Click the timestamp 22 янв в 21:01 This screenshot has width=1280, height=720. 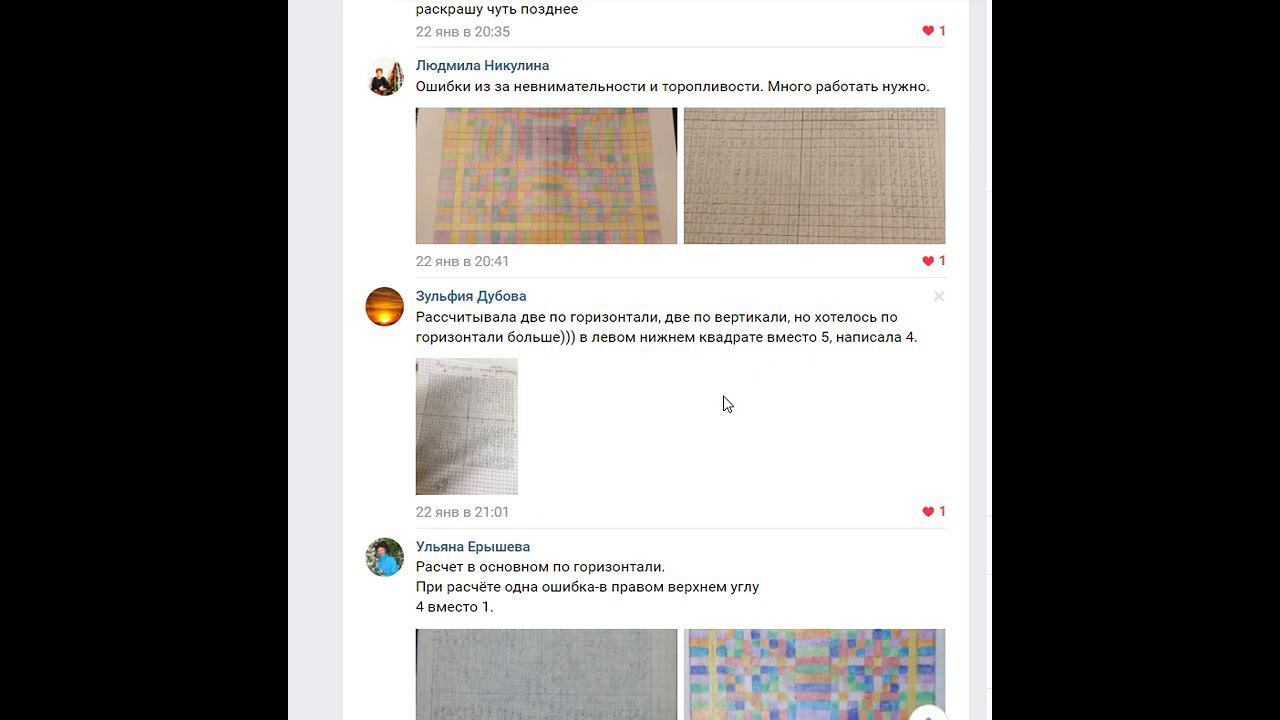pos(463,511)
